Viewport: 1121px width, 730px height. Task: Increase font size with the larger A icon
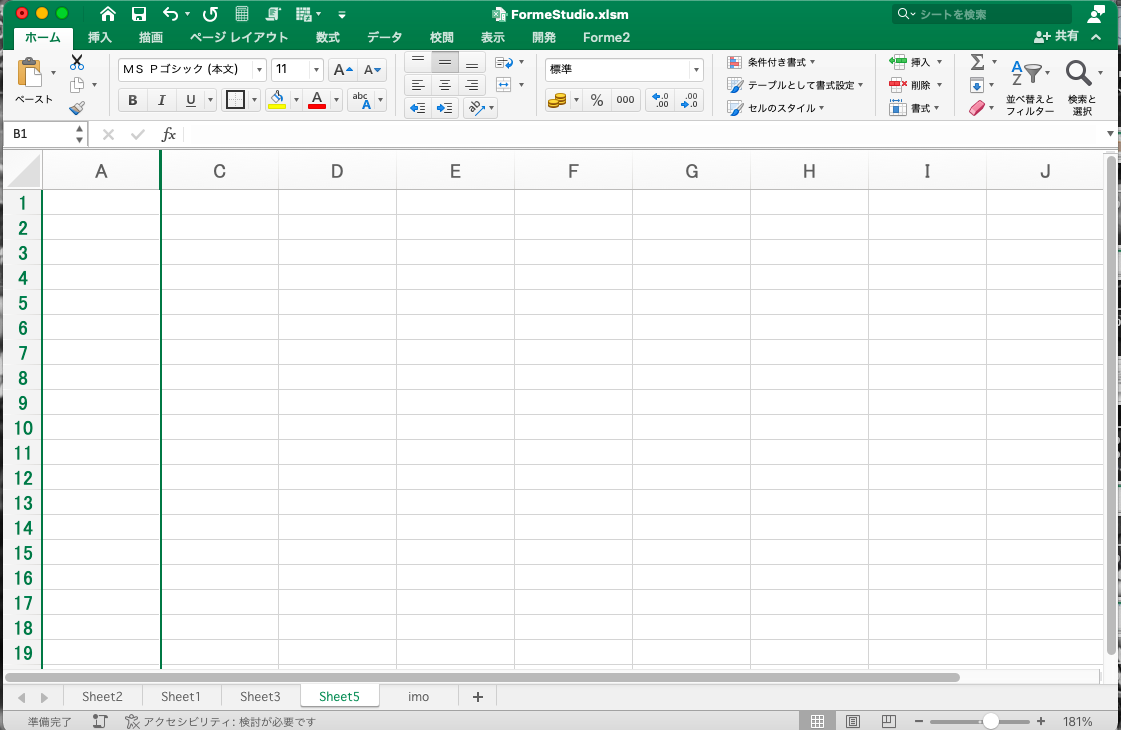[342, 70]
